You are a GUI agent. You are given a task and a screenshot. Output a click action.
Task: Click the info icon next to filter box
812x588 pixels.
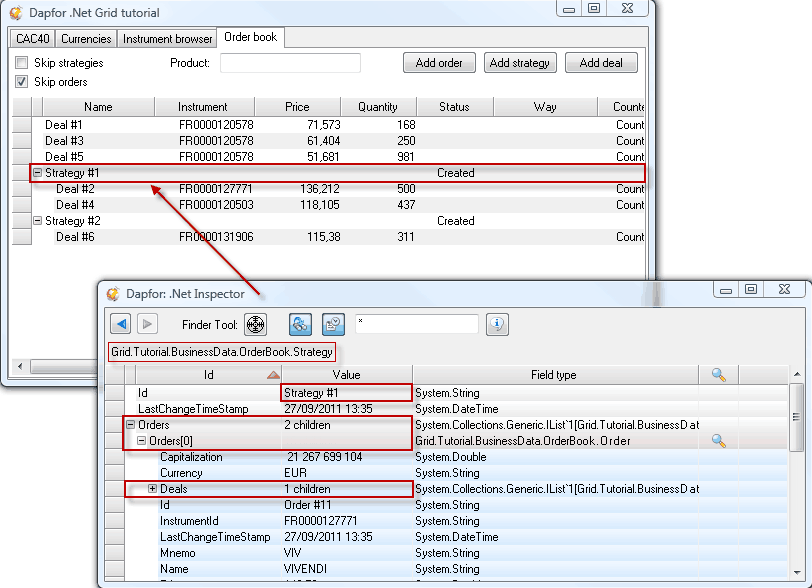click(x=497, y=324)
